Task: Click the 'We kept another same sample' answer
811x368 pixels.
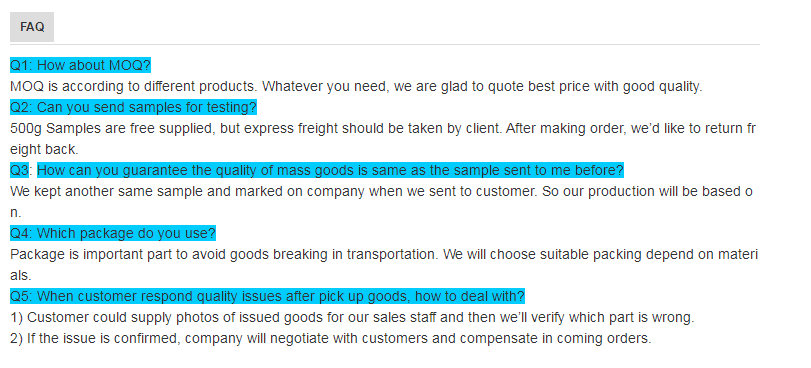Action: (x=382, y=192)
